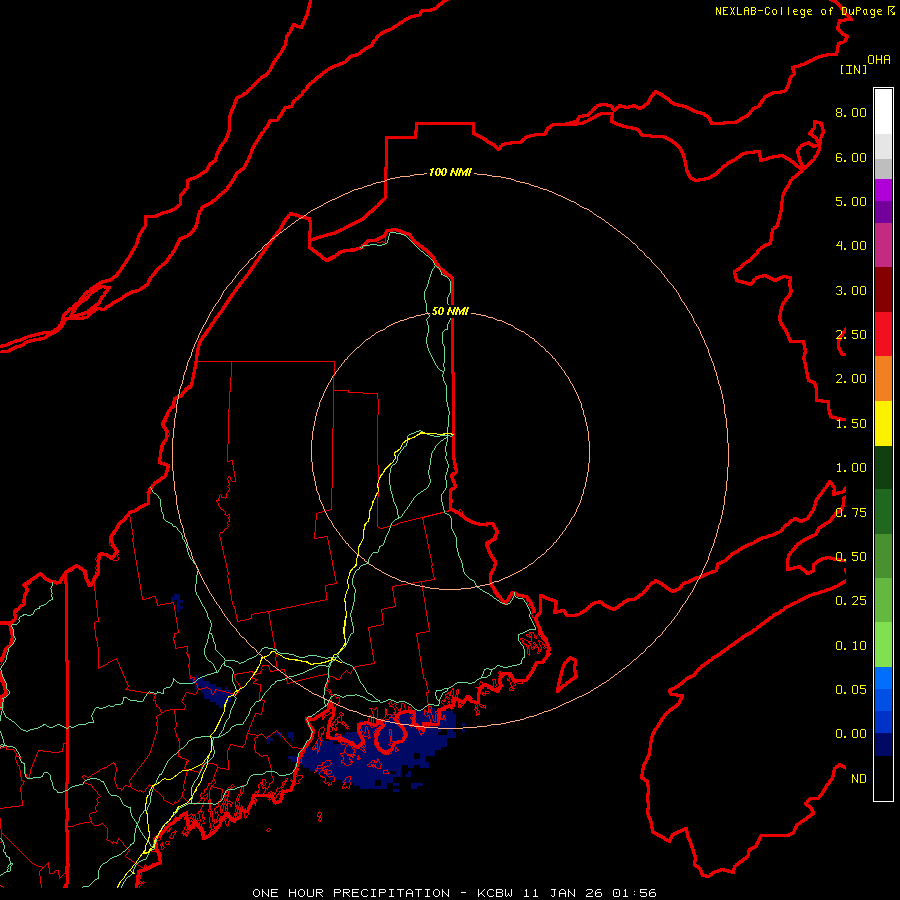
Task: Select the yellow 1.50 inch legend swatch
Action: click(x=883, y=422)
